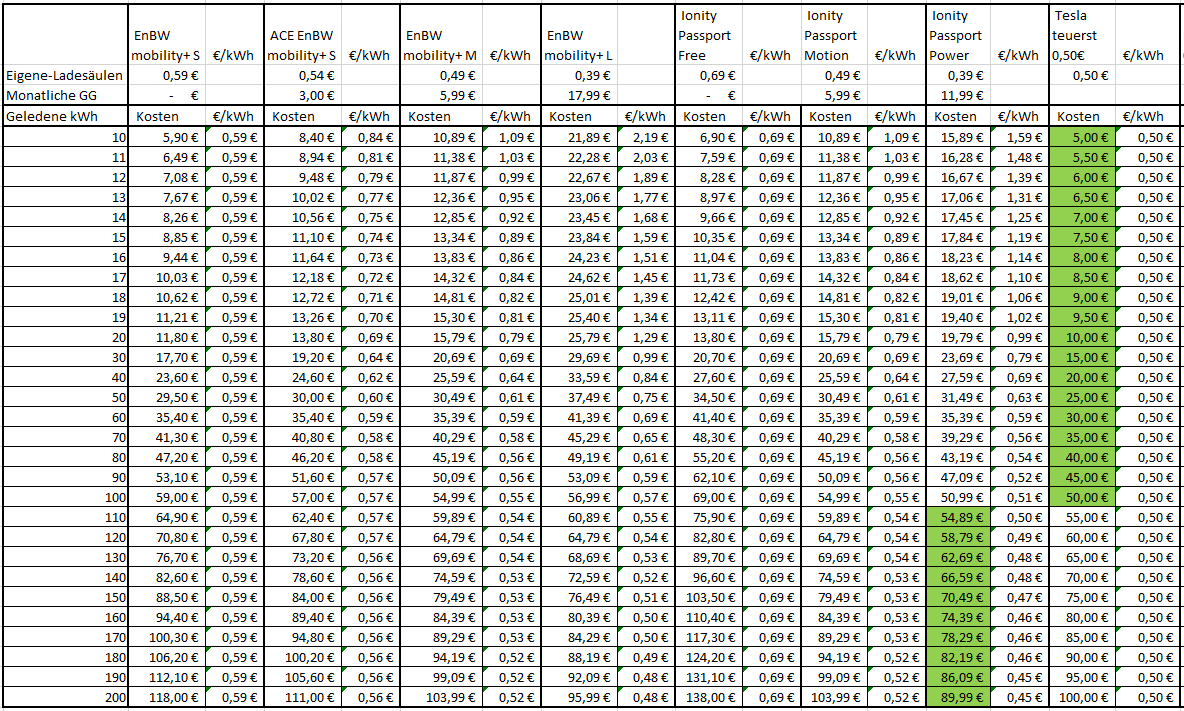Click the green cell '54,89 €'

click(958, 518)
